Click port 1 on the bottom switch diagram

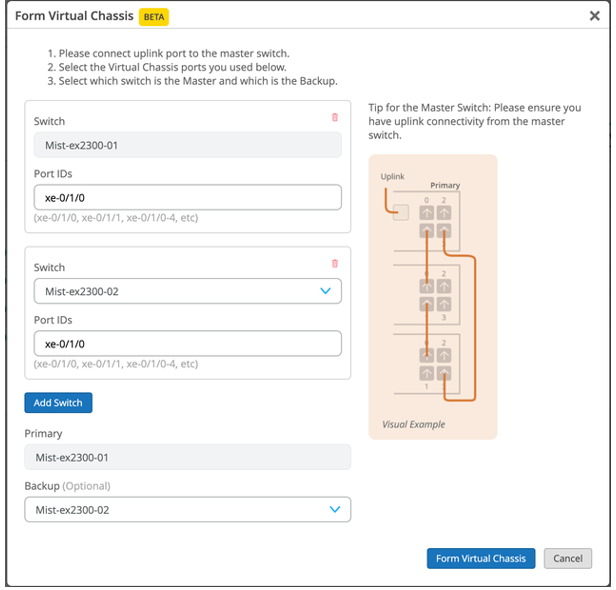tap(426, 374)
